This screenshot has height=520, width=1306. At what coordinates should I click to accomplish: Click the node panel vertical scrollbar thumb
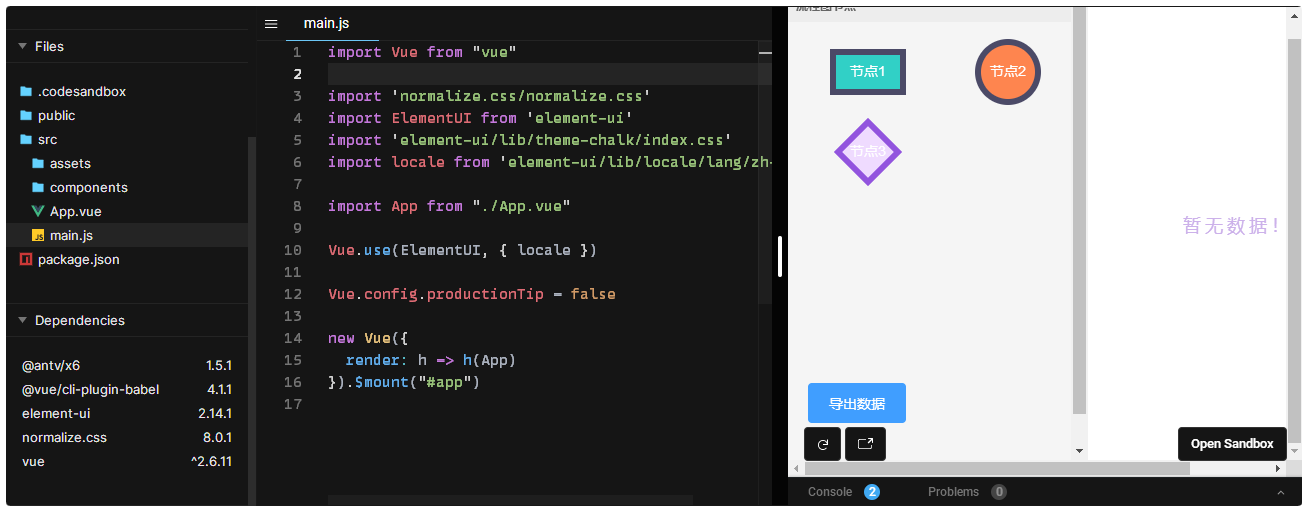coord(1079,210)
